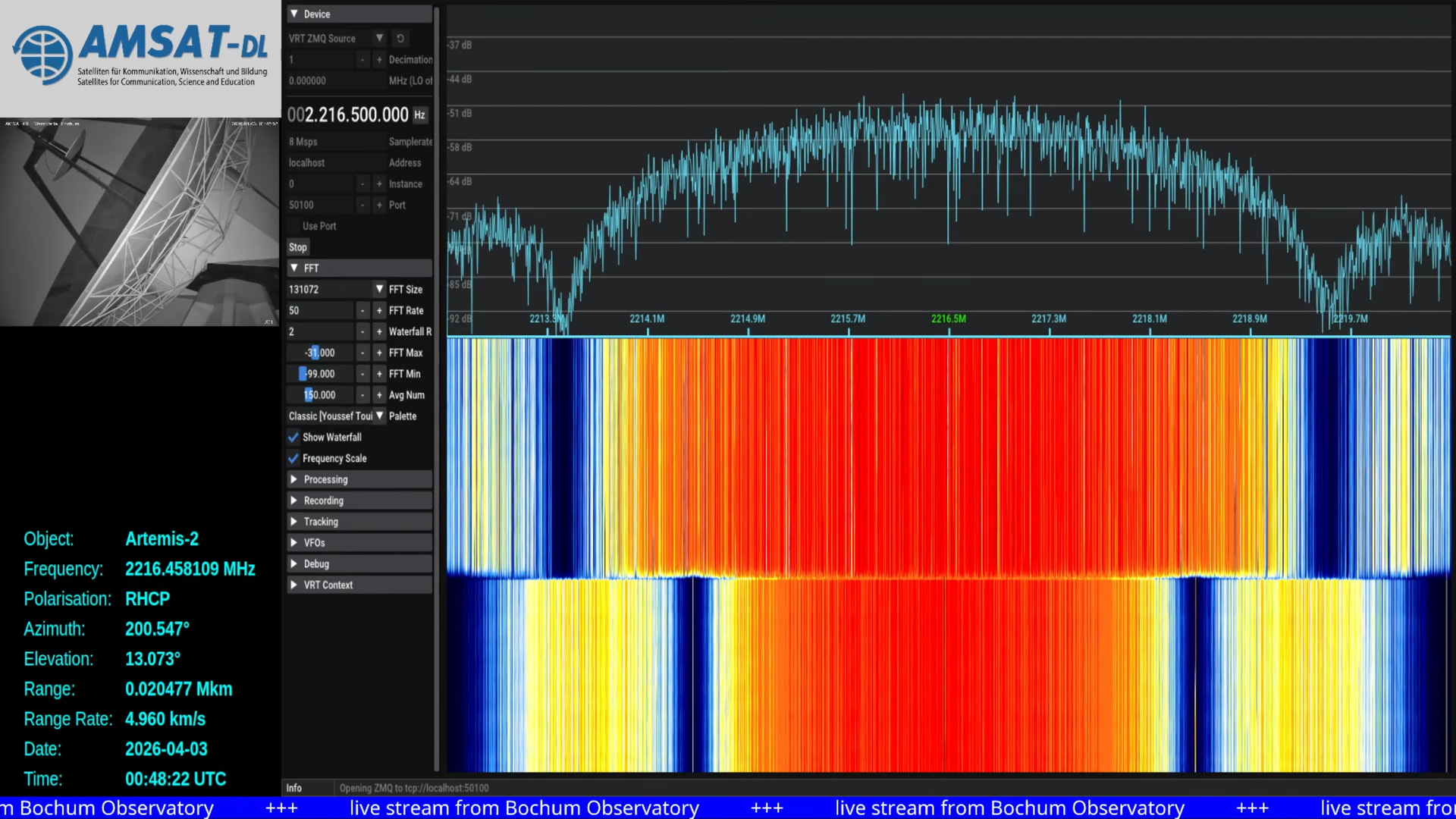This screenshot has width=1456, height=819.
Task: Toggle the Frequency Scale checkbox
Action: [x=293, y=458]
